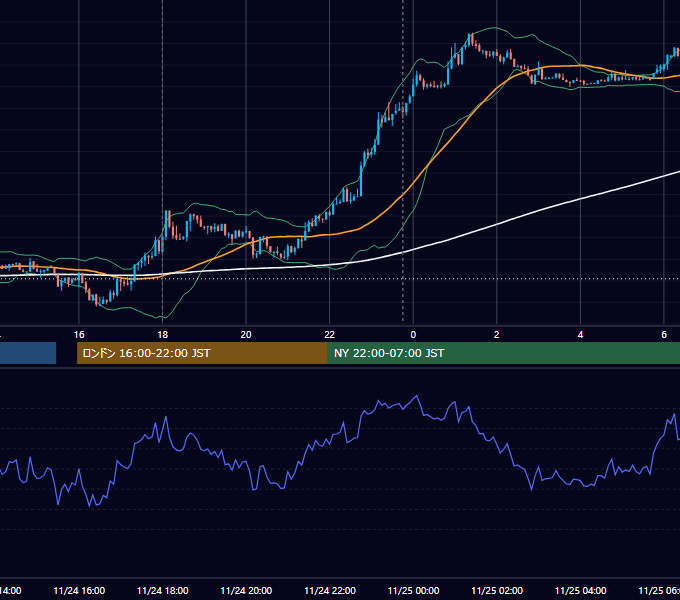Select the 16 hour label on chart axis

click(79, 335)
